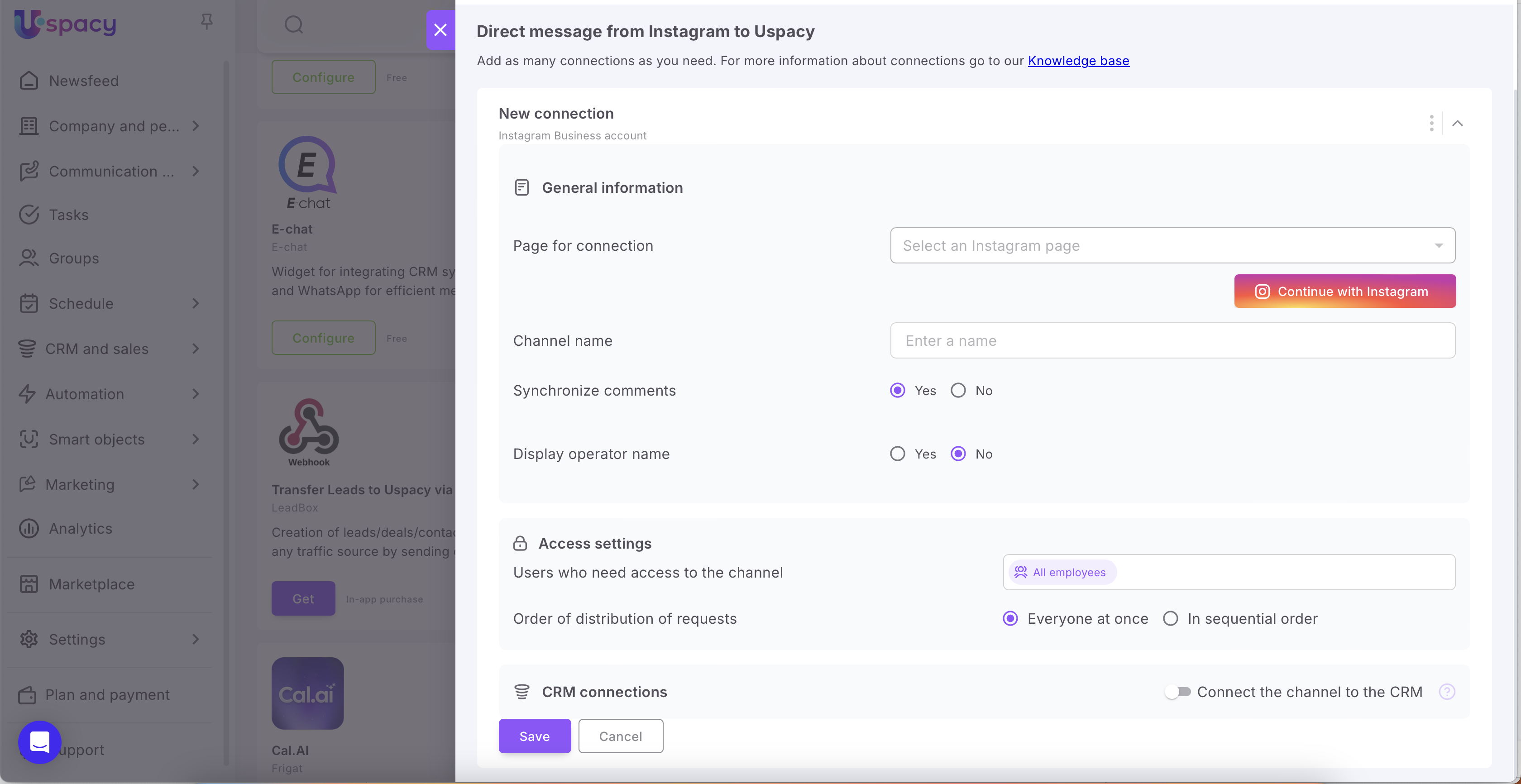The width and height of the screenshot is (1521, 784).
Task: Go to Analytics in the sidebar
Action: point(80,528)
